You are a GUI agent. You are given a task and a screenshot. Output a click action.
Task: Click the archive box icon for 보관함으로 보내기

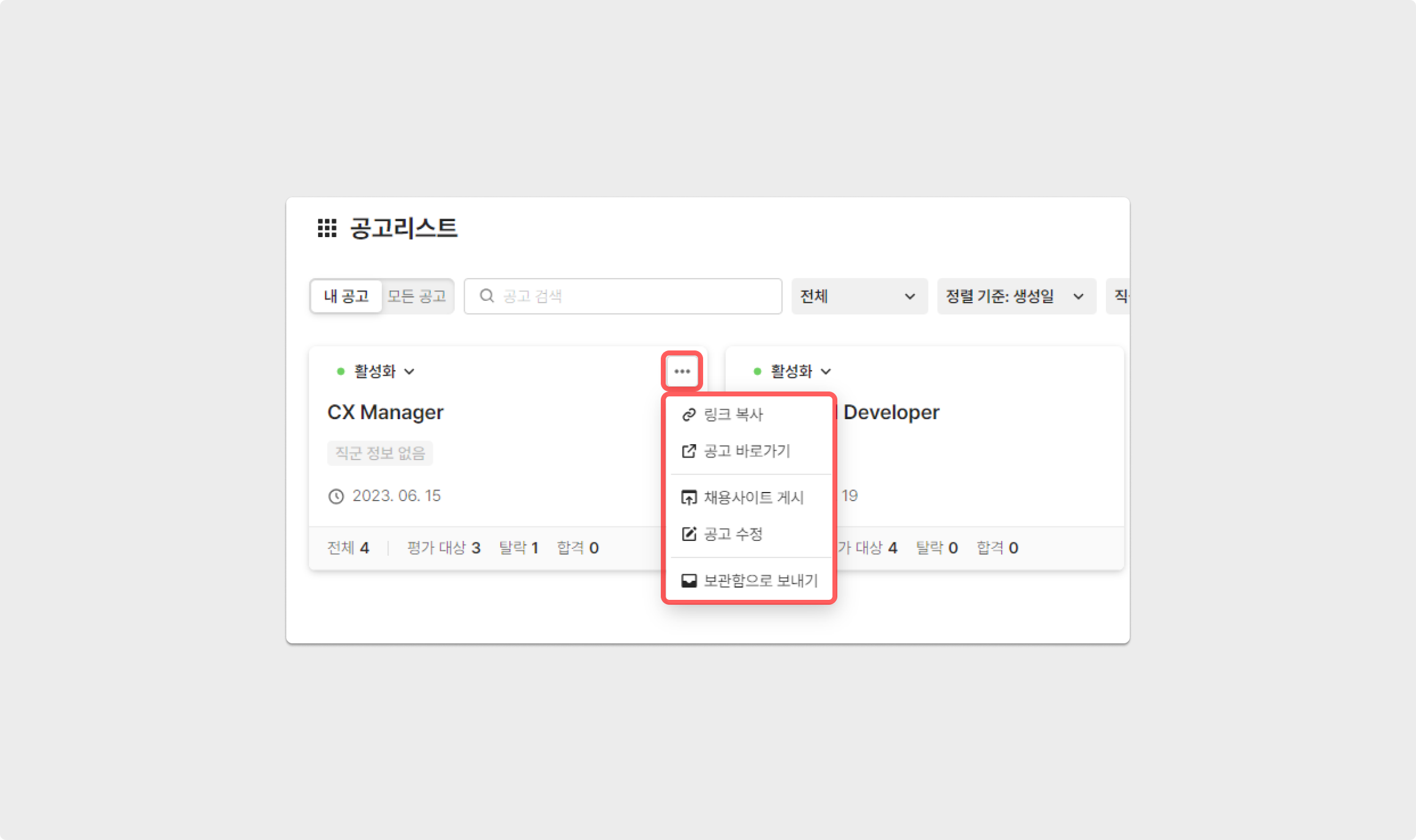click(x=689, y=581)
